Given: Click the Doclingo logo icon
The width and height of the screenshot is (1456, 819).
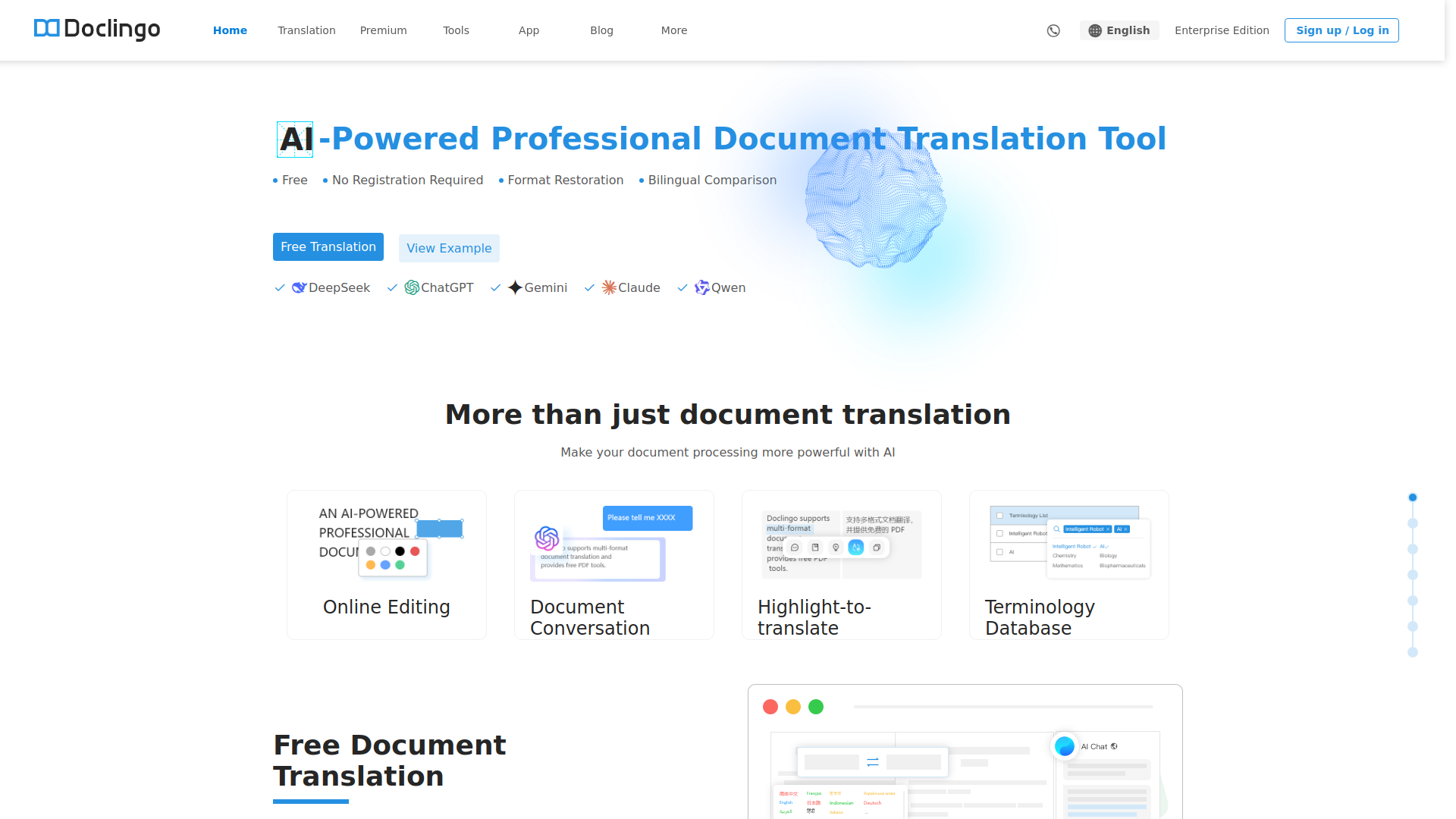Looking at the screenshot, I should click(46, 29).
